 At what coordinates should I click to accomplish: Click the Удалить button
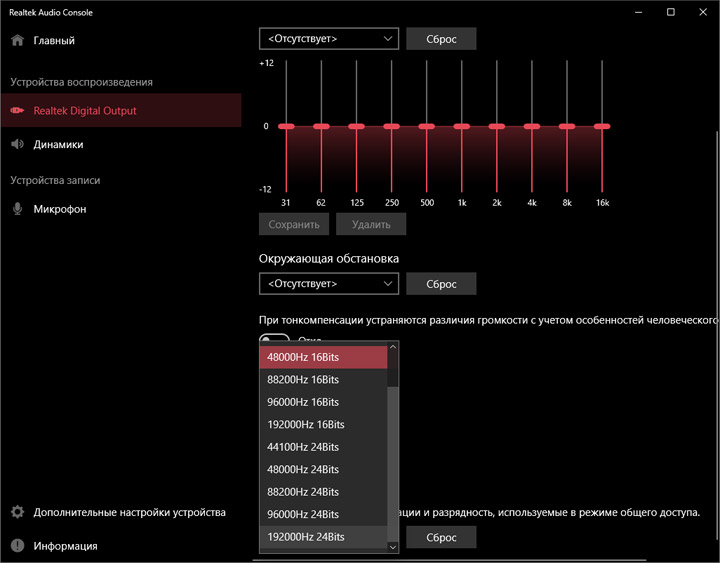click(371, 224)
